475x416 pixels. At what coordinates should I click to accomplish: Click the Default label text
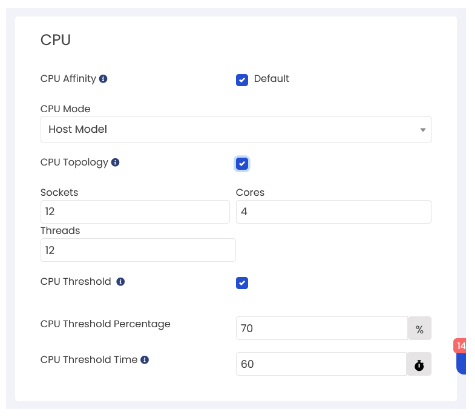coord(272,79)
